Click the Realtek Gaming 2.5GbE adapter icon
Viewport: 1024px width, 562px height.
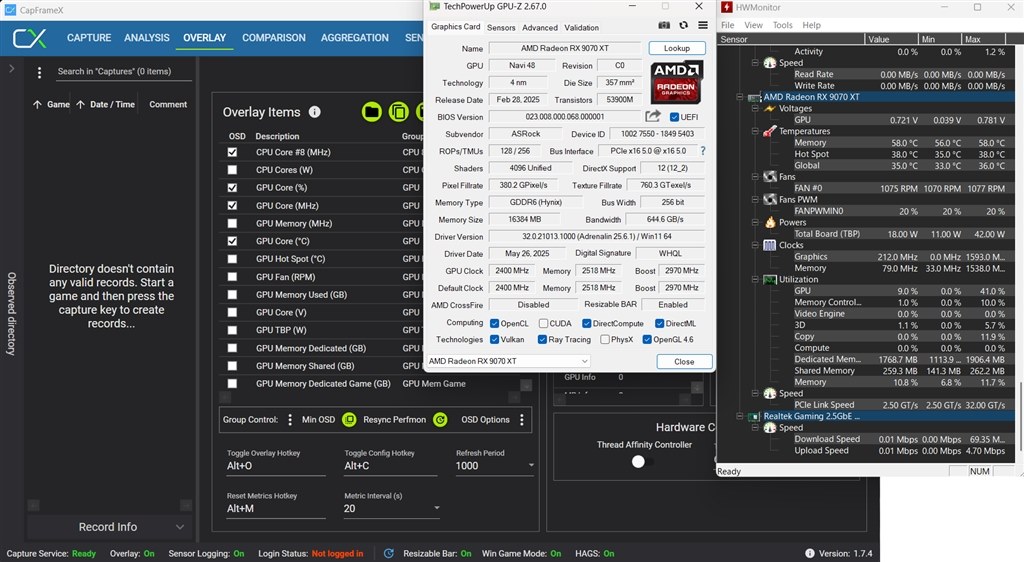point(754,416)
